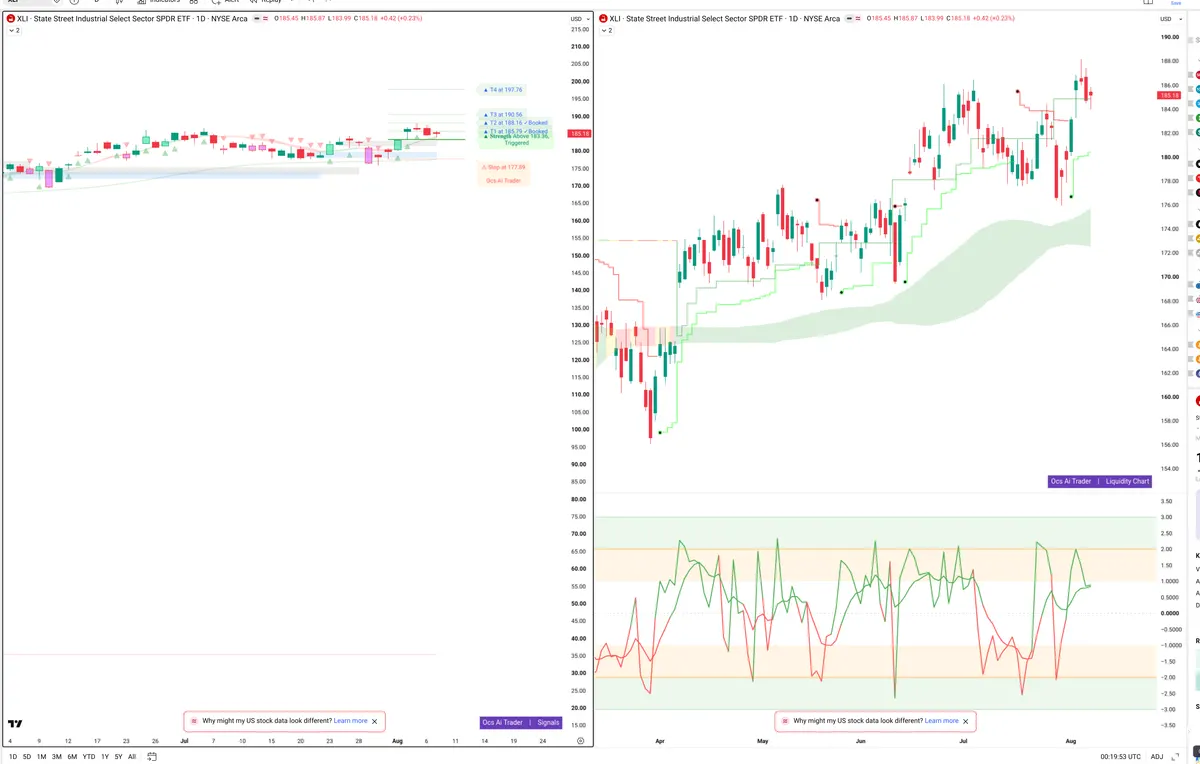Select the 6M time range

pos(72,757)
